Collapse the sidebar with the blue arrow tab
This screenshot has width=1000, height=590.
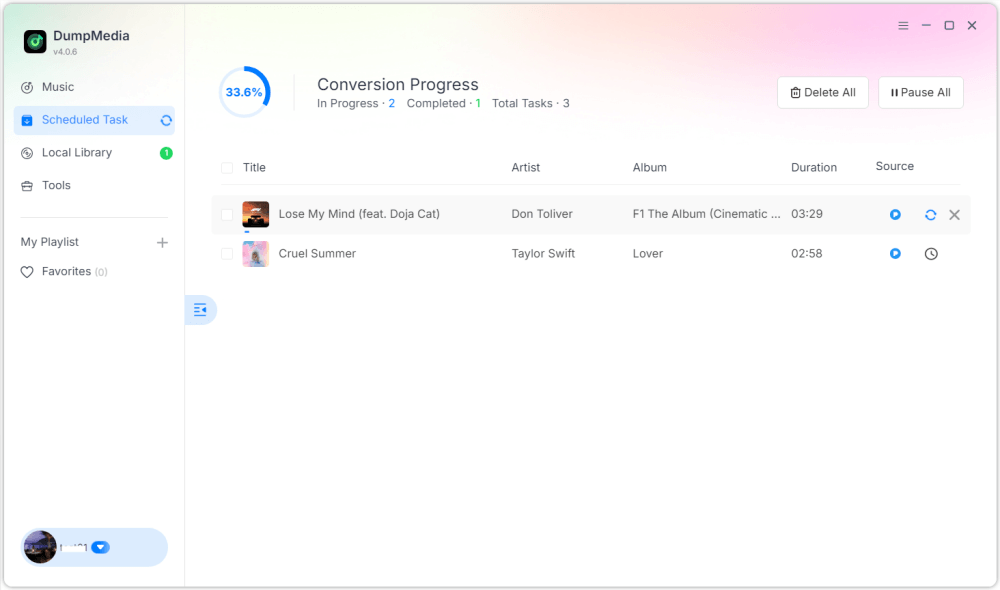200,310
